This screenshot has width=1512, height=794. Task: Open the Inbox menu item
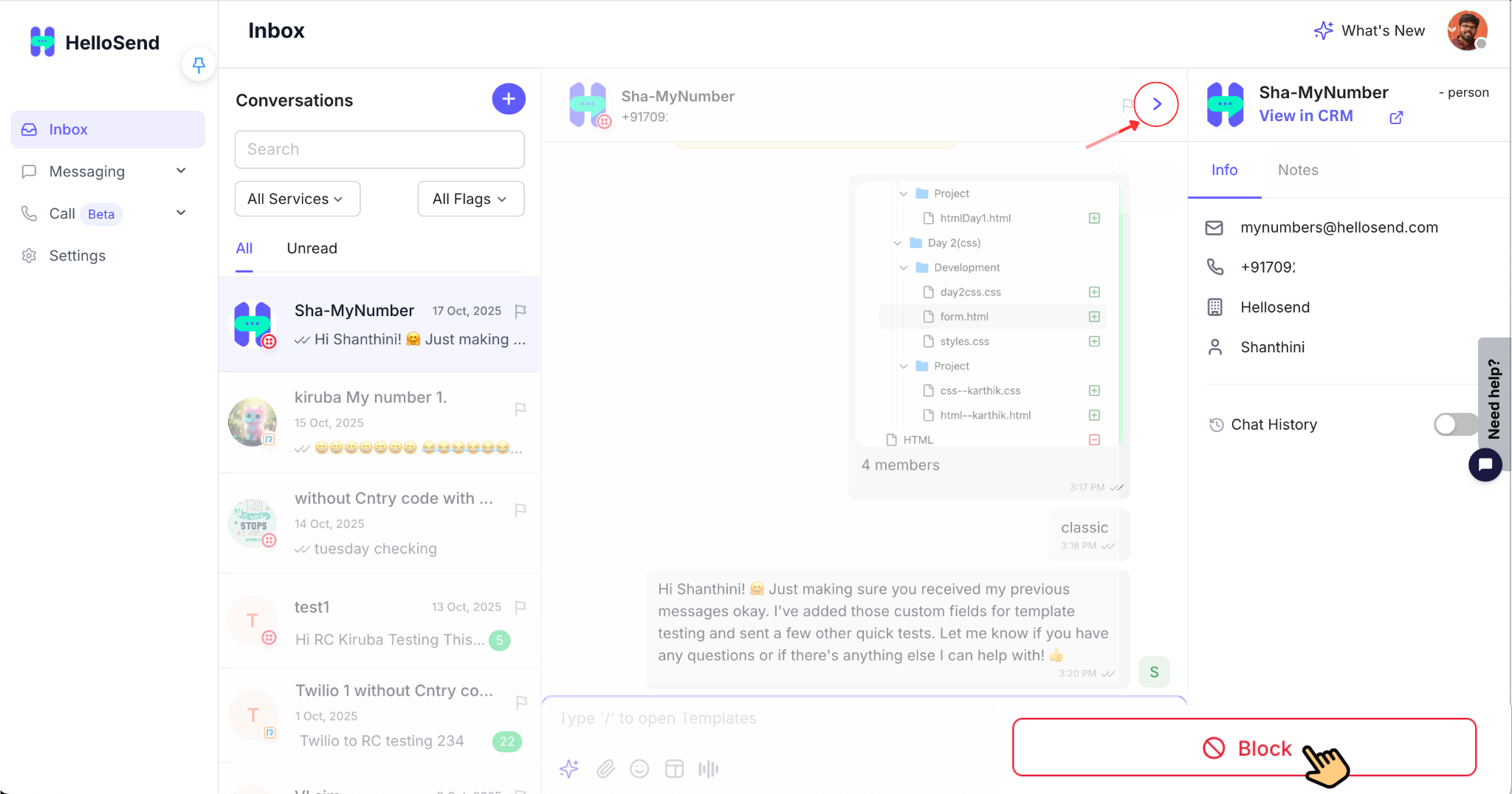pos(108,129)
